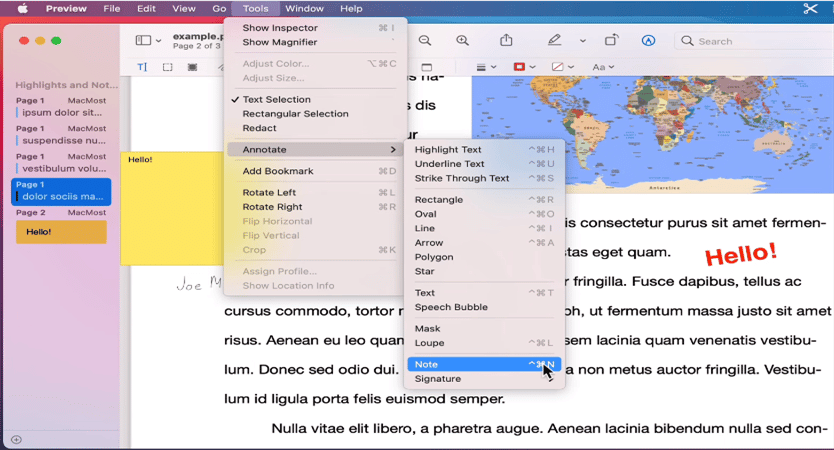The width and height of the screenshot is (834, 450).
Task: Click the rotate page icon
Action: pos(612,40)
